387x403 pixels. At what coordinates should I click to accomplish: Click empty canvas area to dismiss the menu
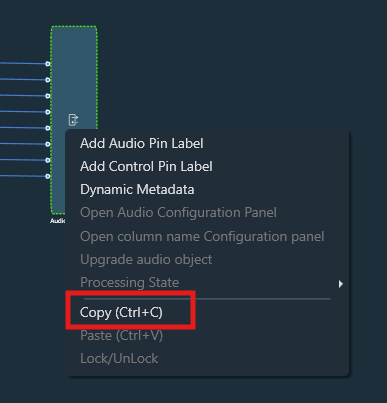[x=233, y=67]
